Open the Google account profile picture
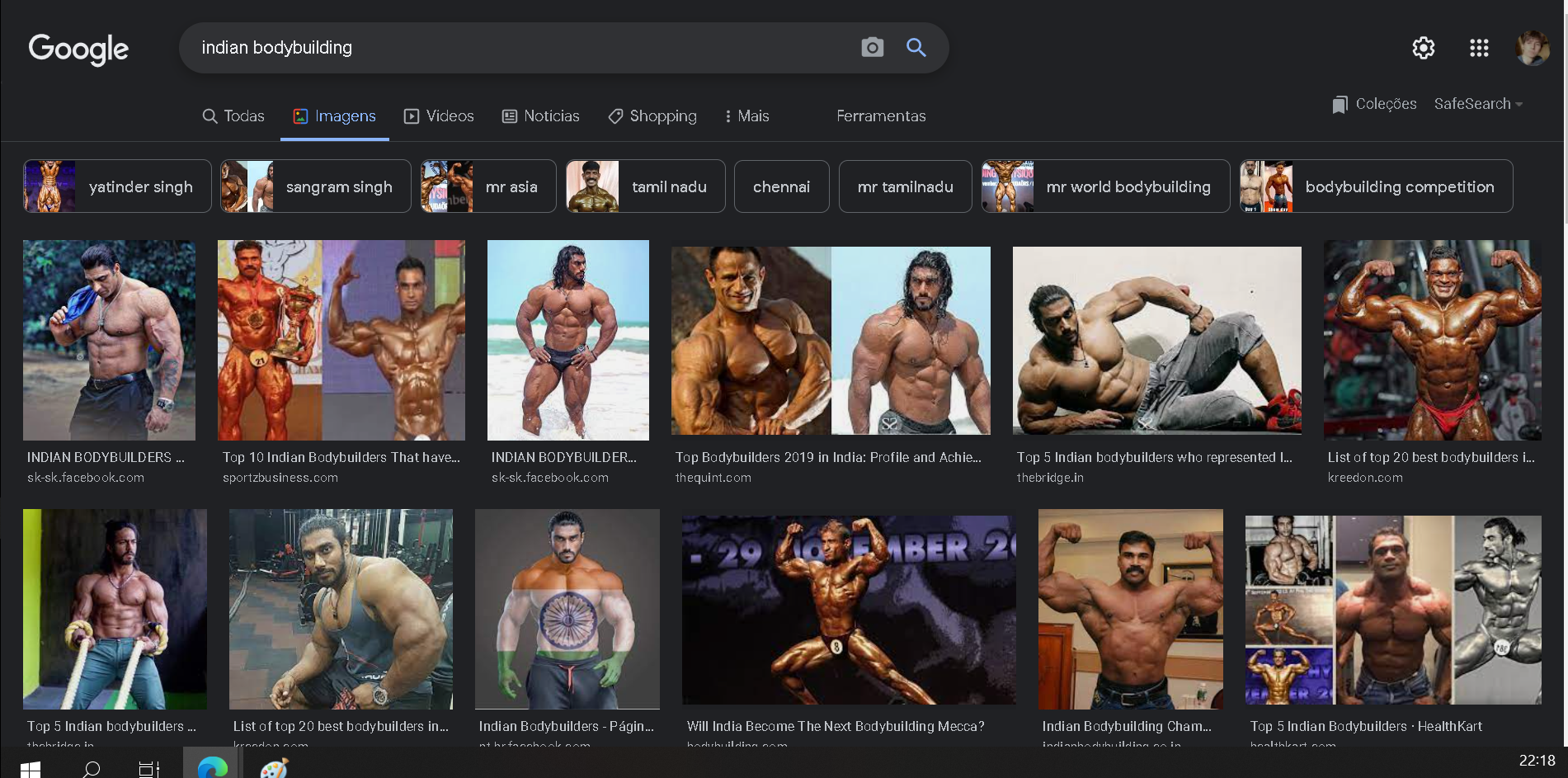The width and height of the screenshot is (1568, 778). tap(1533, 48)
